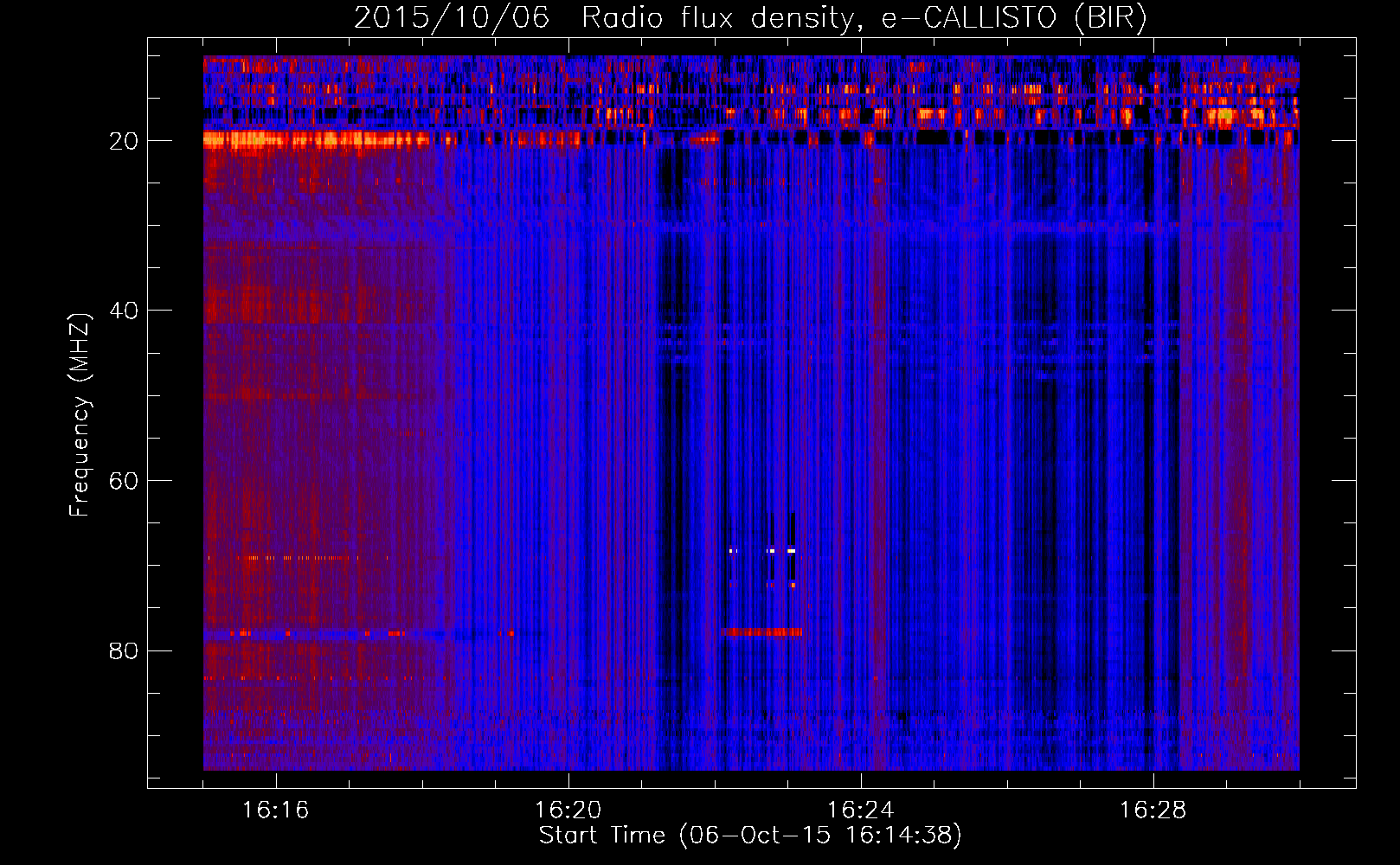Click the 16:20 time tick label

(568, 811)
